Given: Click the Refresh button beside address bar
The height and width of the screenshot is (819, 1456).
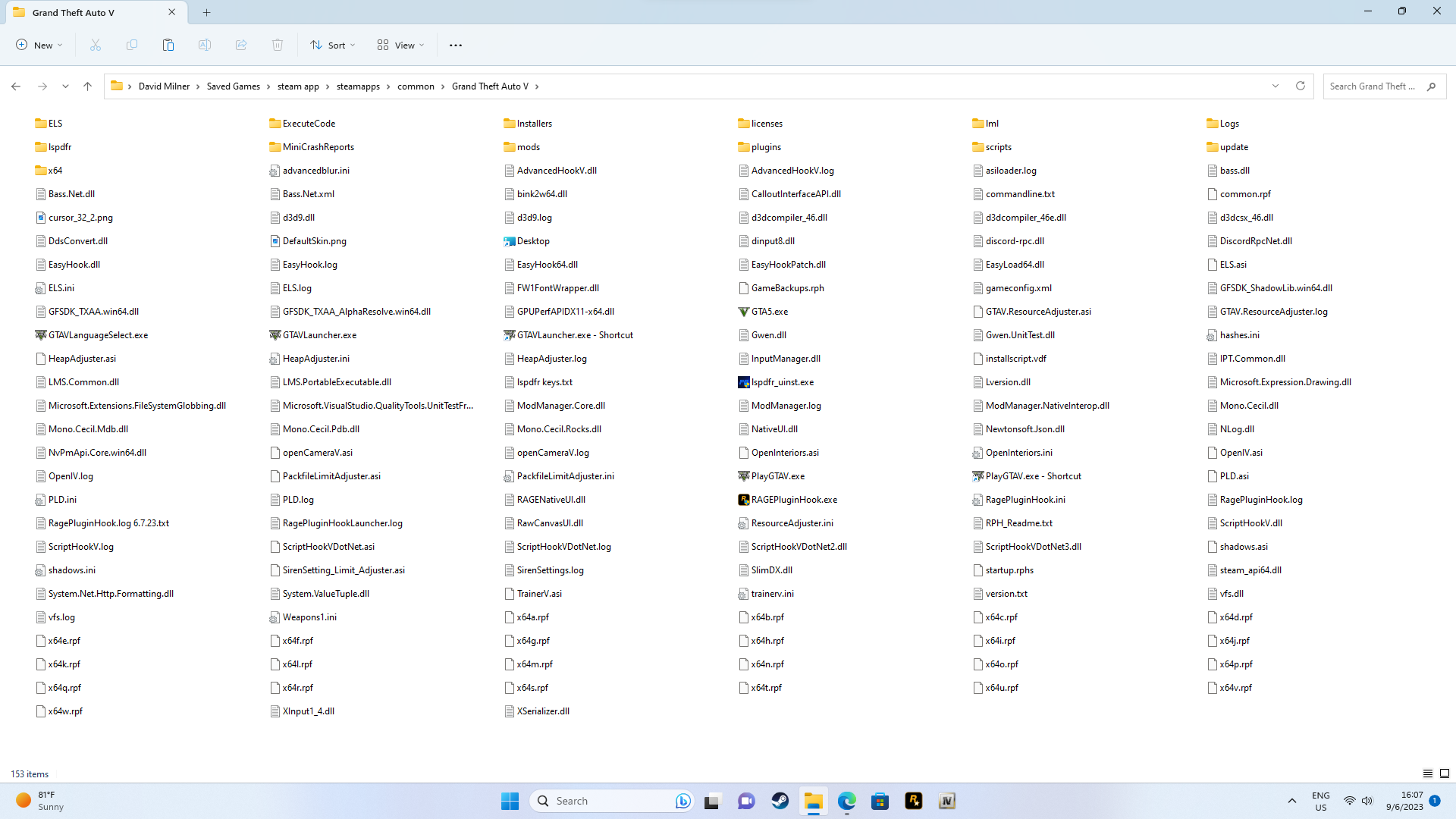Looking at the screenshot, I should pyautogui.click(x=1301, y=86).
